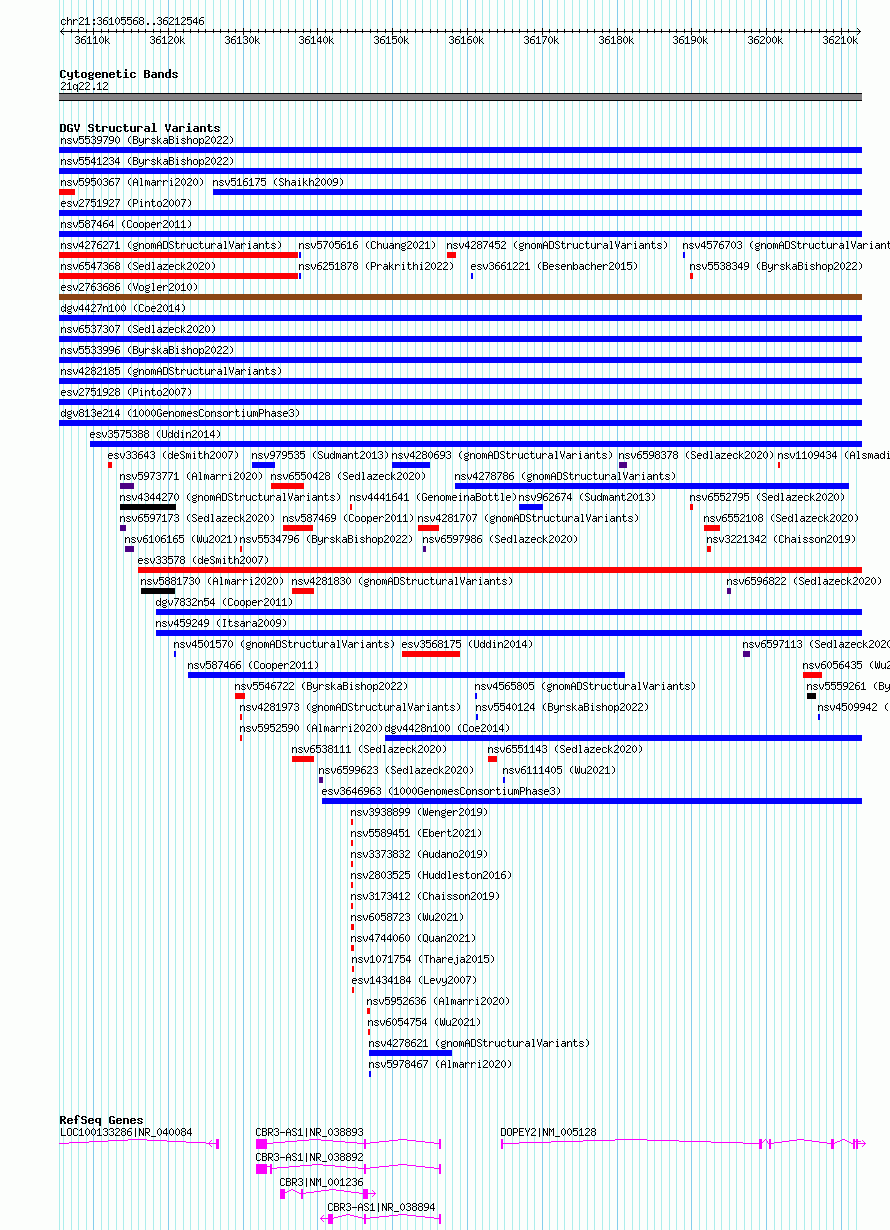890x1230 pixels.
Task: Open variant nsv5539790 (ByrskaBishop2022)
Action: point(147,140)
